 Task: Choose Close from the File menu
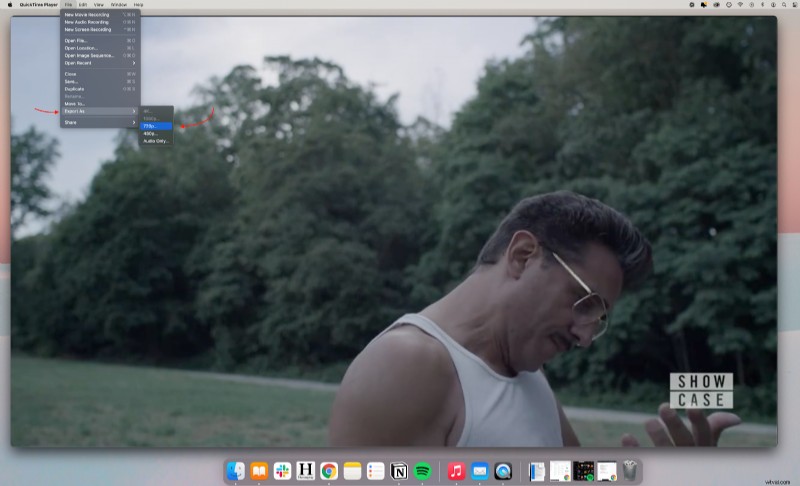pyautogui.click(x=100, y=74)
